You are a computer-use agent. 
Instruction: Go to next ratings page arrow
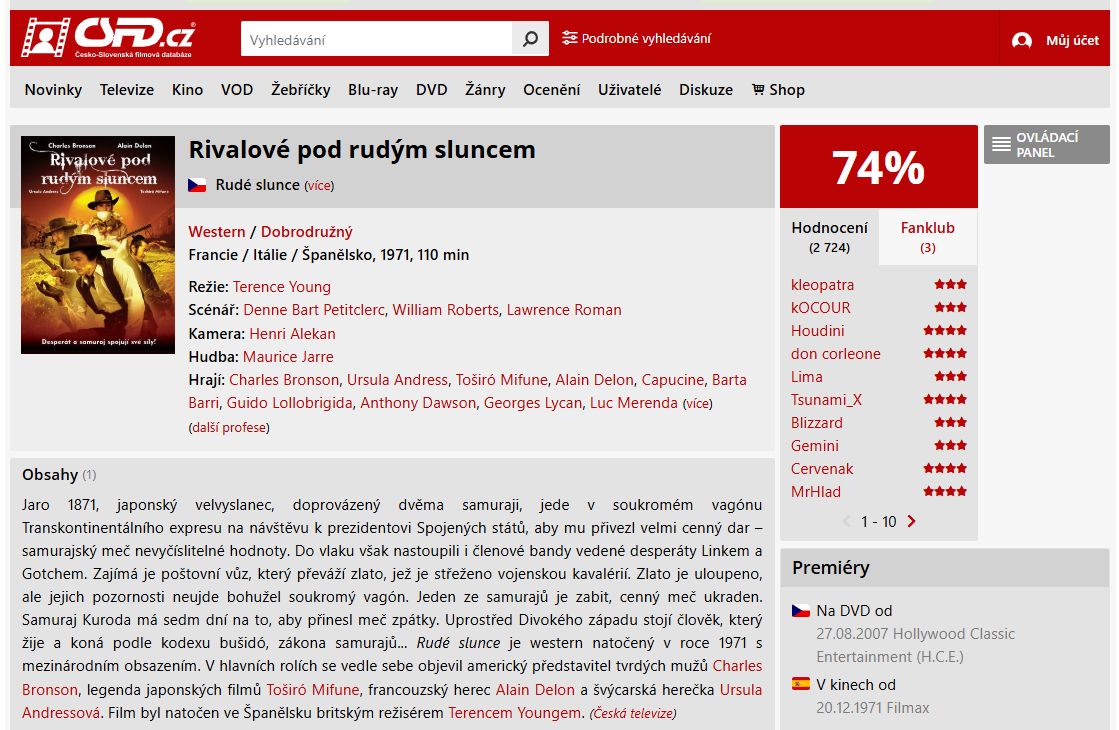pyautogui.click(x=911, y=522)
